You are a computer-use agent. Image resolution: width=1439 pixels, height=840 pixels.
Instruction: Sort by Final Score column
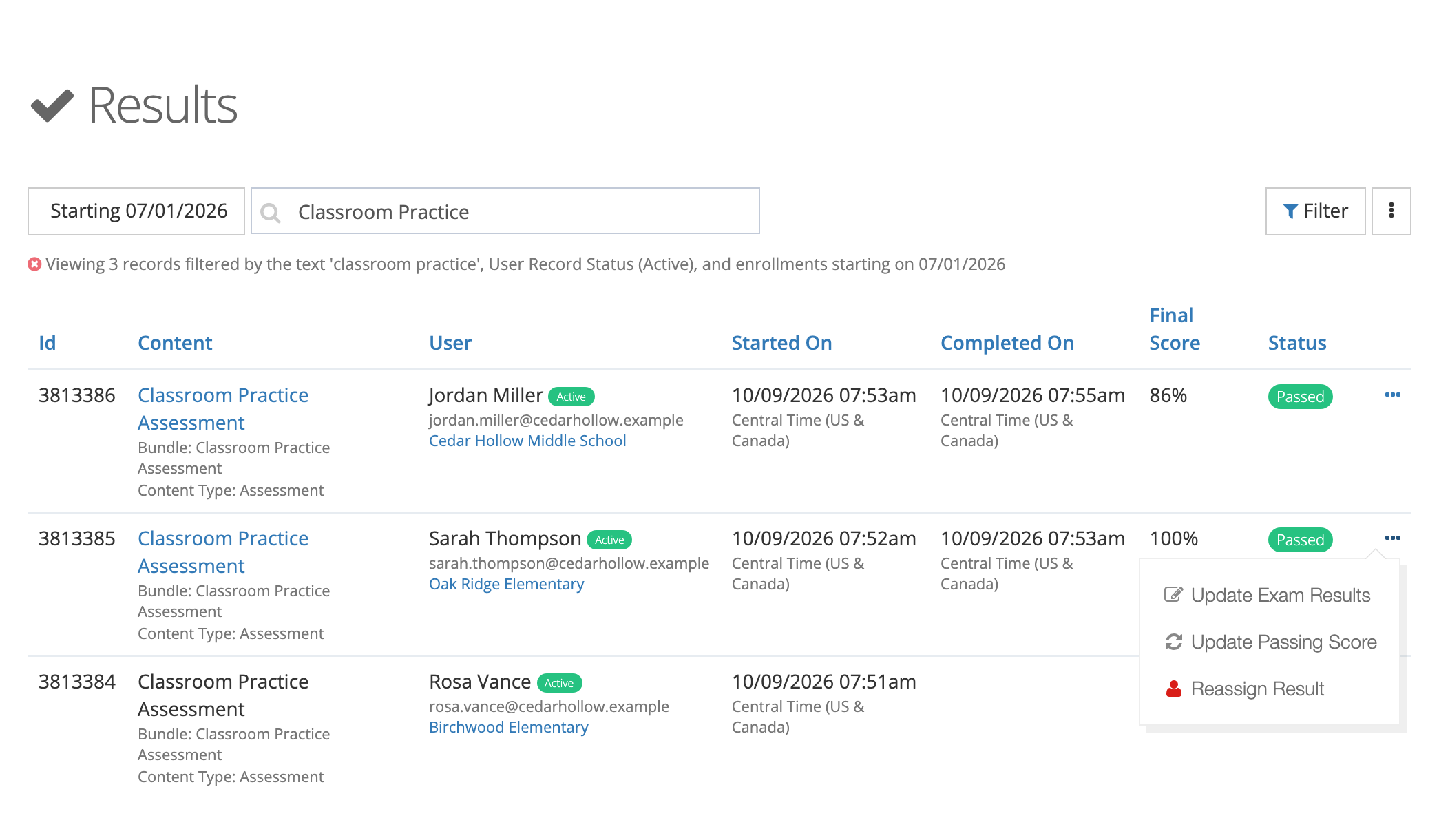[1175, 329]
